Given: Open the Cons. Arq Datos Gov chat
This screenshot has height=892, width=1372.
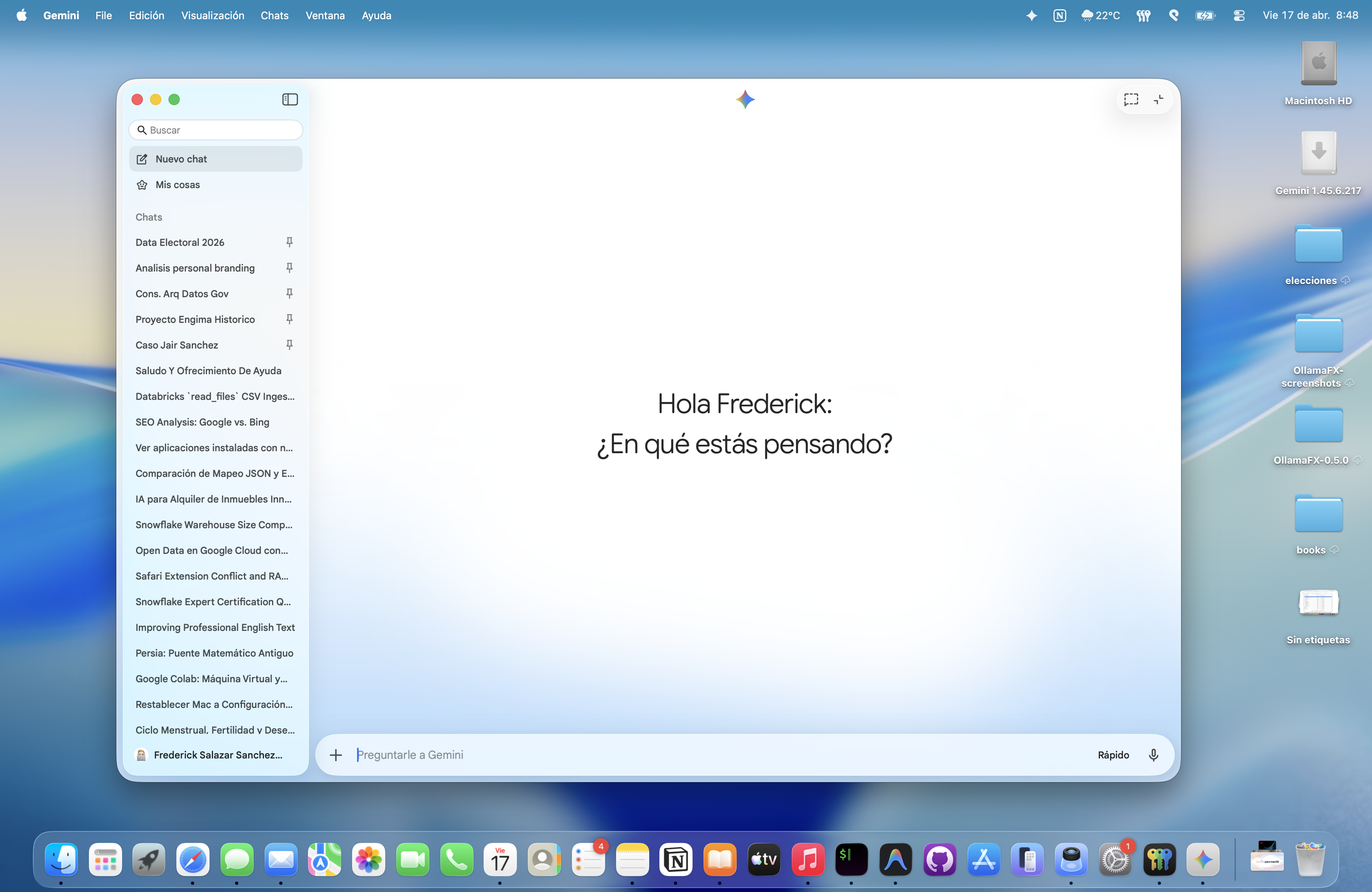Looking at the screenshot, I should tap(182, 294).
